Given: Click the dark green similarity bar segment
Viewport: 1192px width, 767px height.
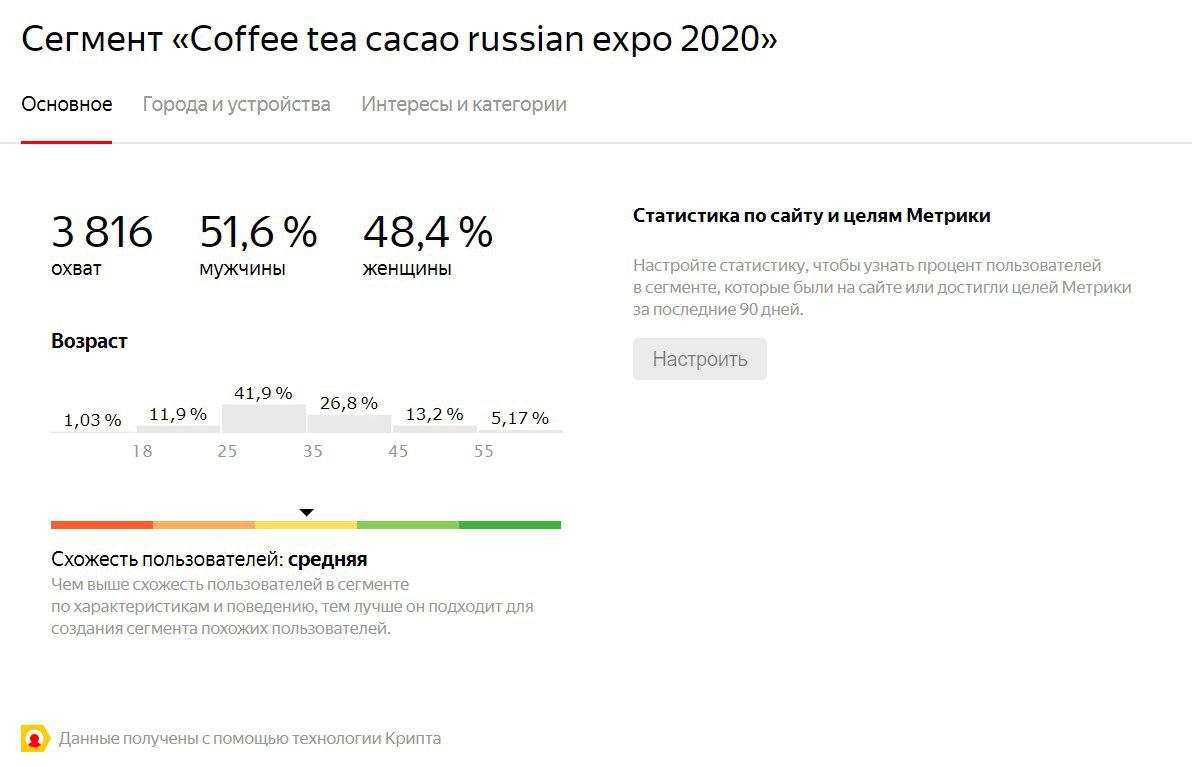Looking at the screenshot, I should (510, 525).
